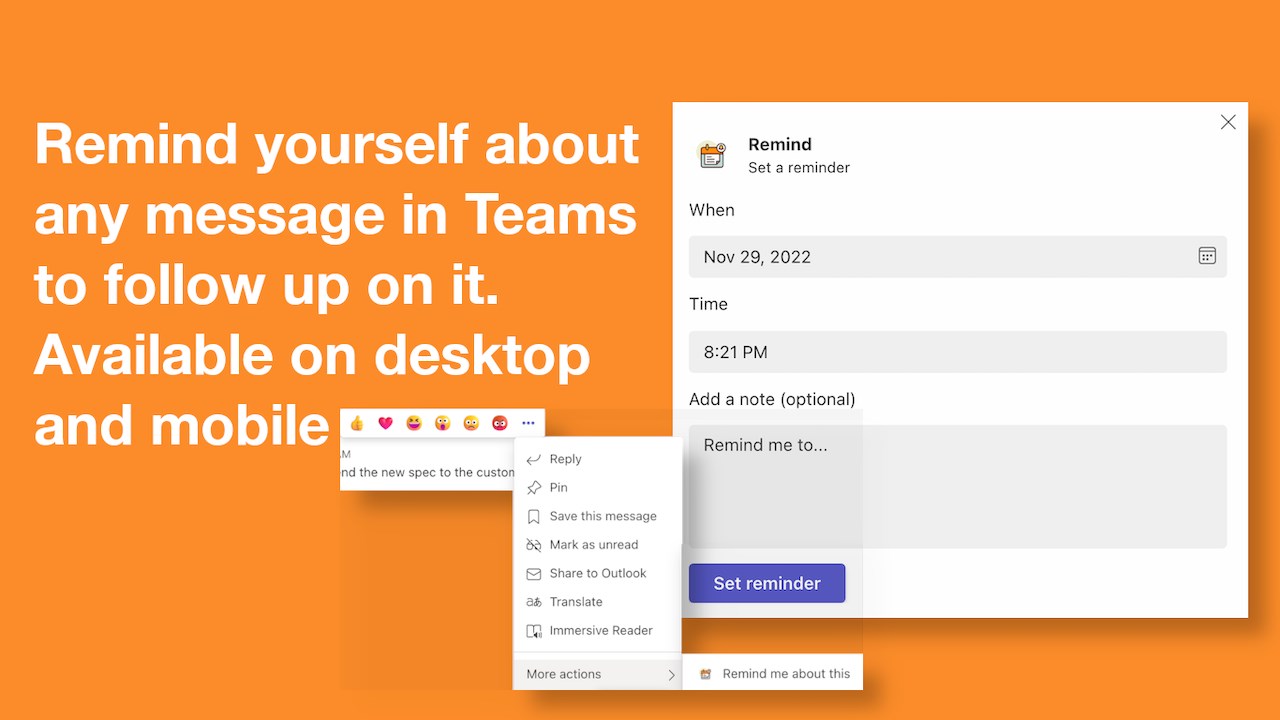Click the Remind title text

click(x=780, y=144)
